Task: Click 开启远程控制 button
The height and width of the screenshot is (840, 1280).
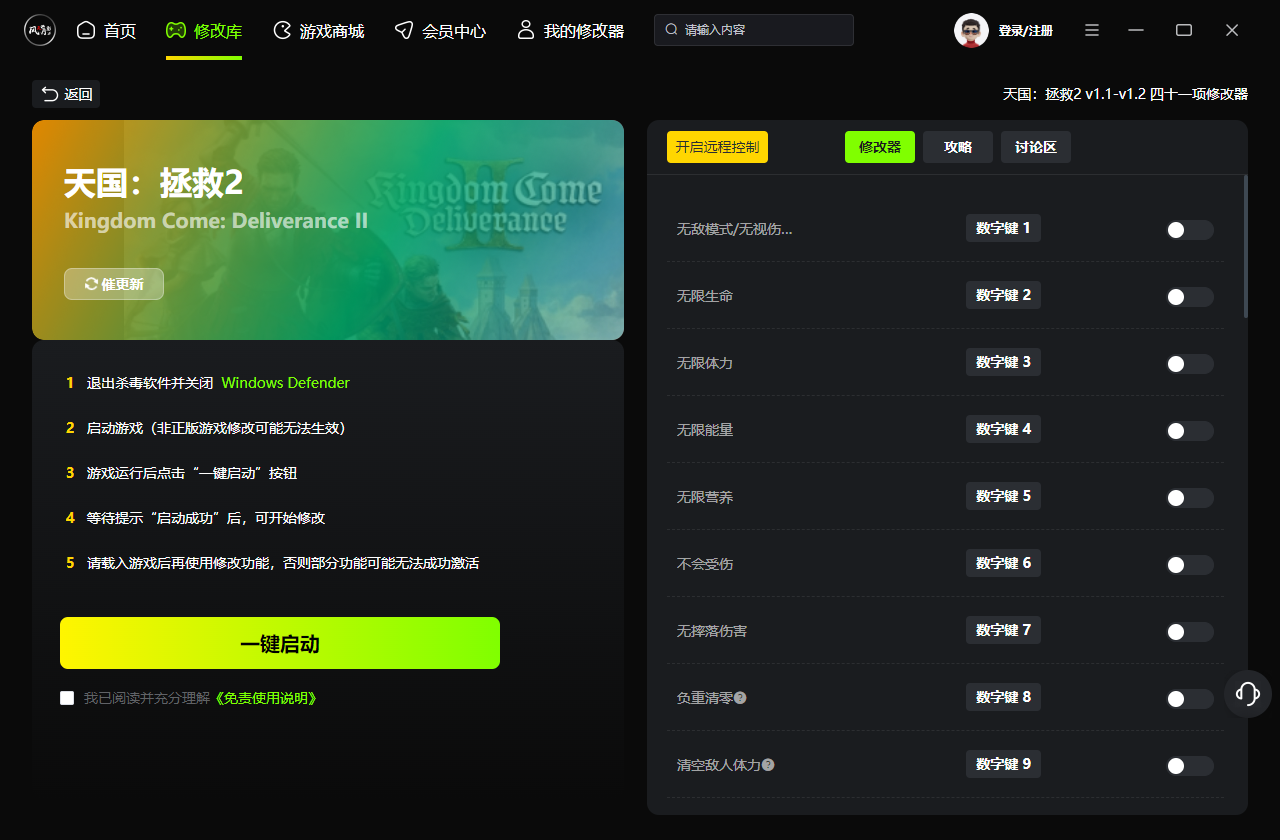Action: click(717, 147)
